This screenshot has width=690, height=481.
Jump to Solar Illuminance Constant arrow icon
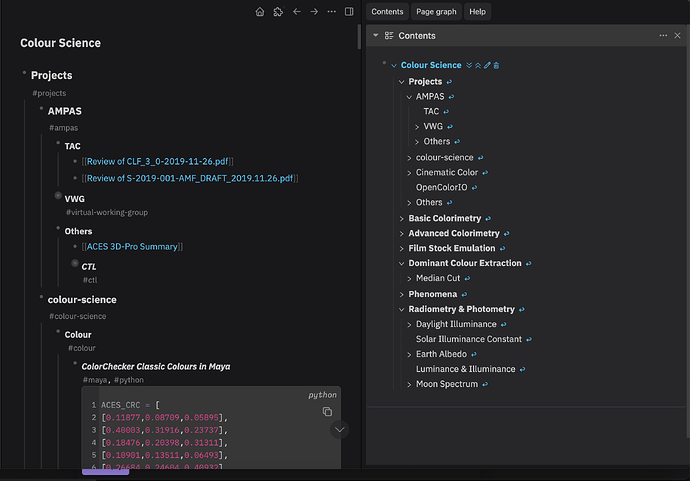[529, 339]
